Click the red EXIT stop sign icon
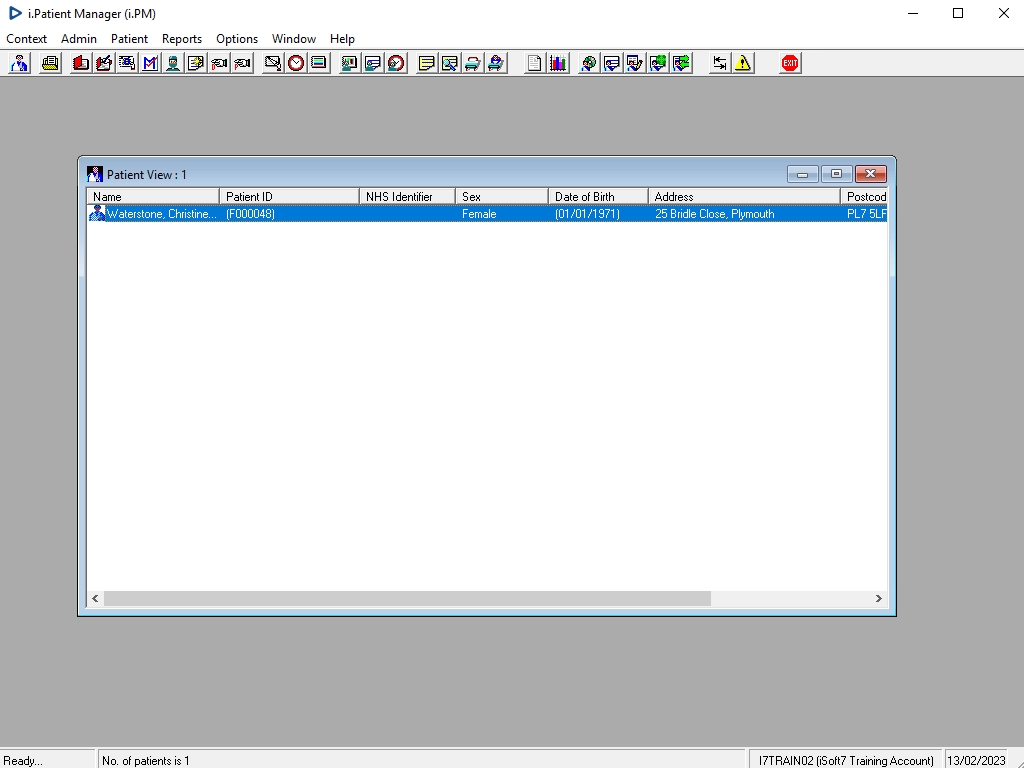The height and width of the screenshot is (768, 1024). click(x=790, y=63)
